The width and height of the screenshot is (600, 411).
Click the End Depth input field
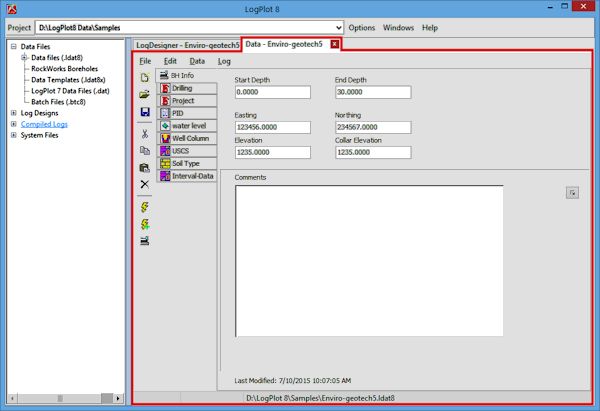(373, 92)
